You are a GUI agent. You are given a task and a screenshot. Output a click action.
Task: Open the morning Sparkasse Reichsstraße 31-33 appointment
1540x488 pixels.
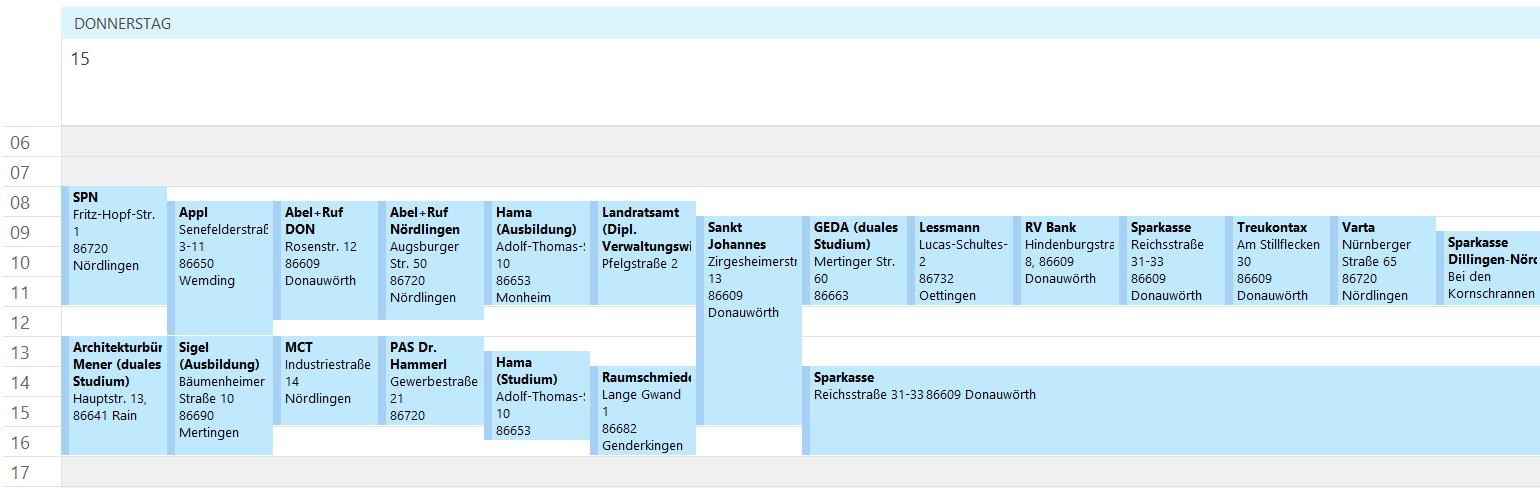coord(1174,260)
